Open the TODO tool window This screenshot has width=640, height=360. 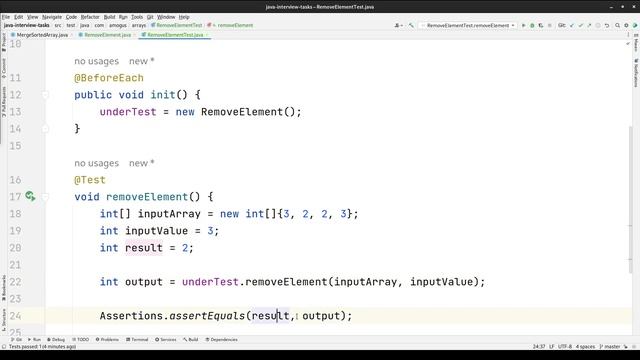[80, 340]
